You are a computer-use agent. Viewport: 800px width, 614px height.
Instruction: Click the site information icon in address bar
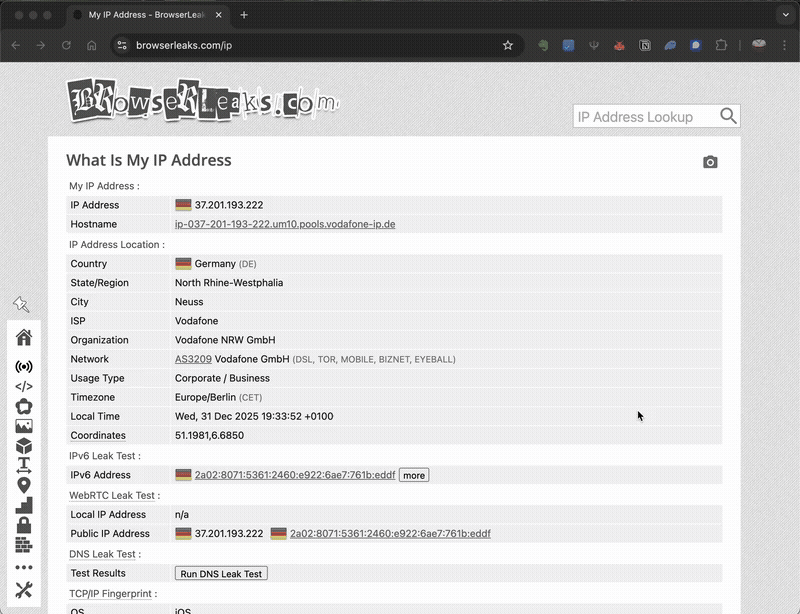pyautogui.click(x=122, y=45)
